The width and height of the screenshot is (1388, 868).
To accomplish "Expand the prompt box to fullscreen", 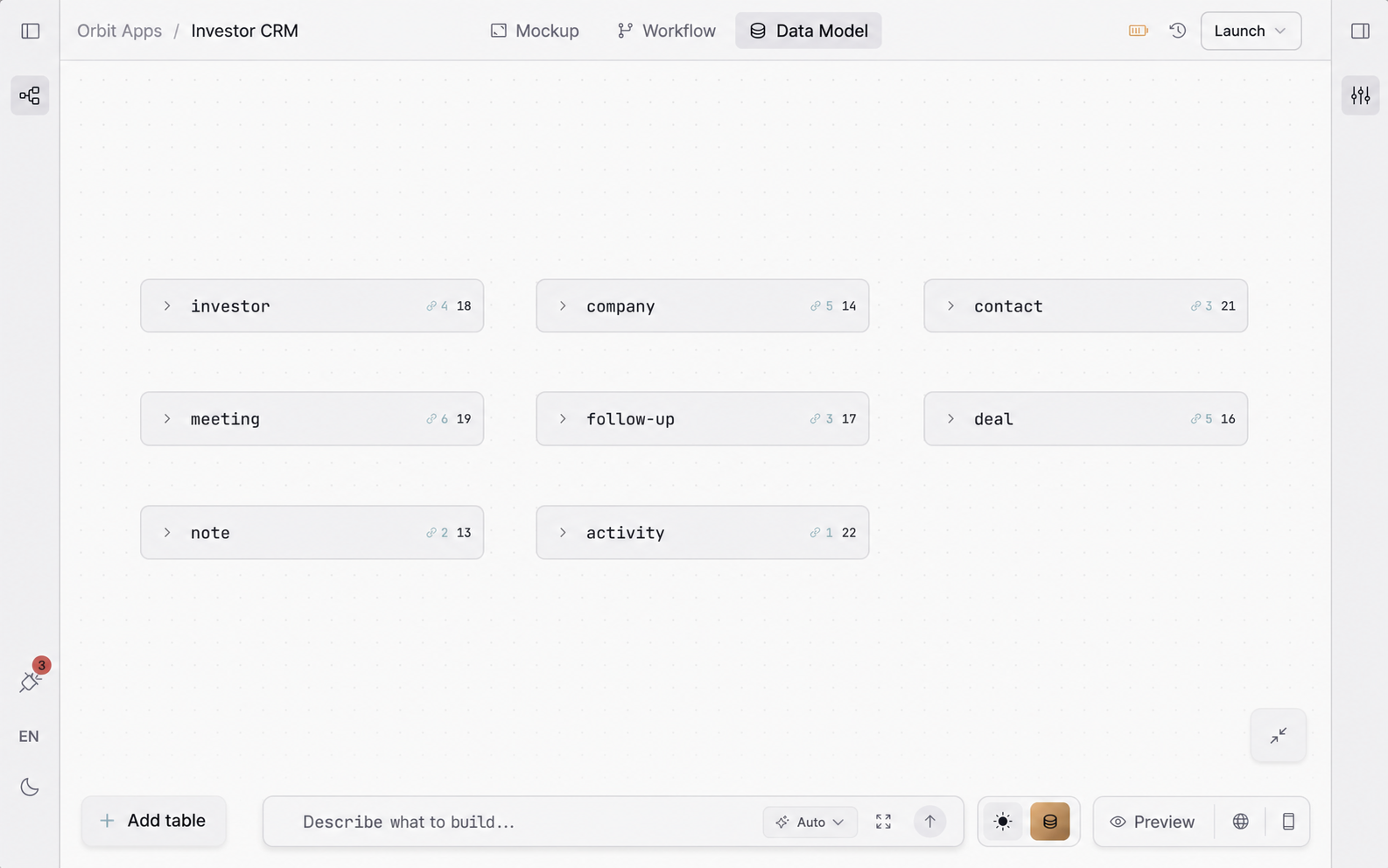I will (883, 822).
